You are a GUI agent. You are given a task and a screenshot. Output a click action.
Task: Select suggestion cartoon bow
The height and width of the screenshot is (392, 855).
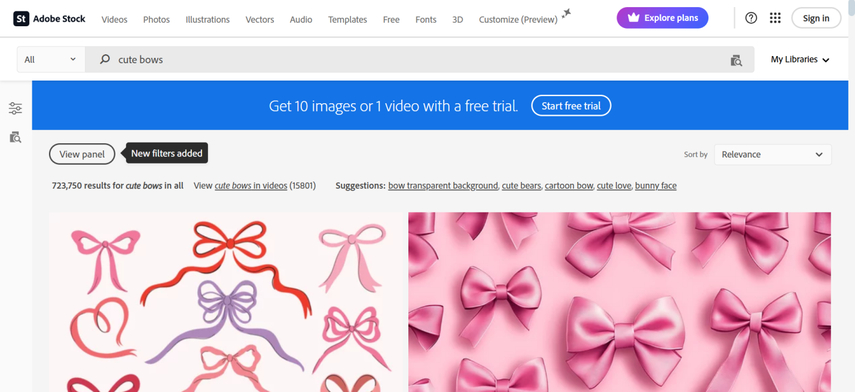coord(569,185)
